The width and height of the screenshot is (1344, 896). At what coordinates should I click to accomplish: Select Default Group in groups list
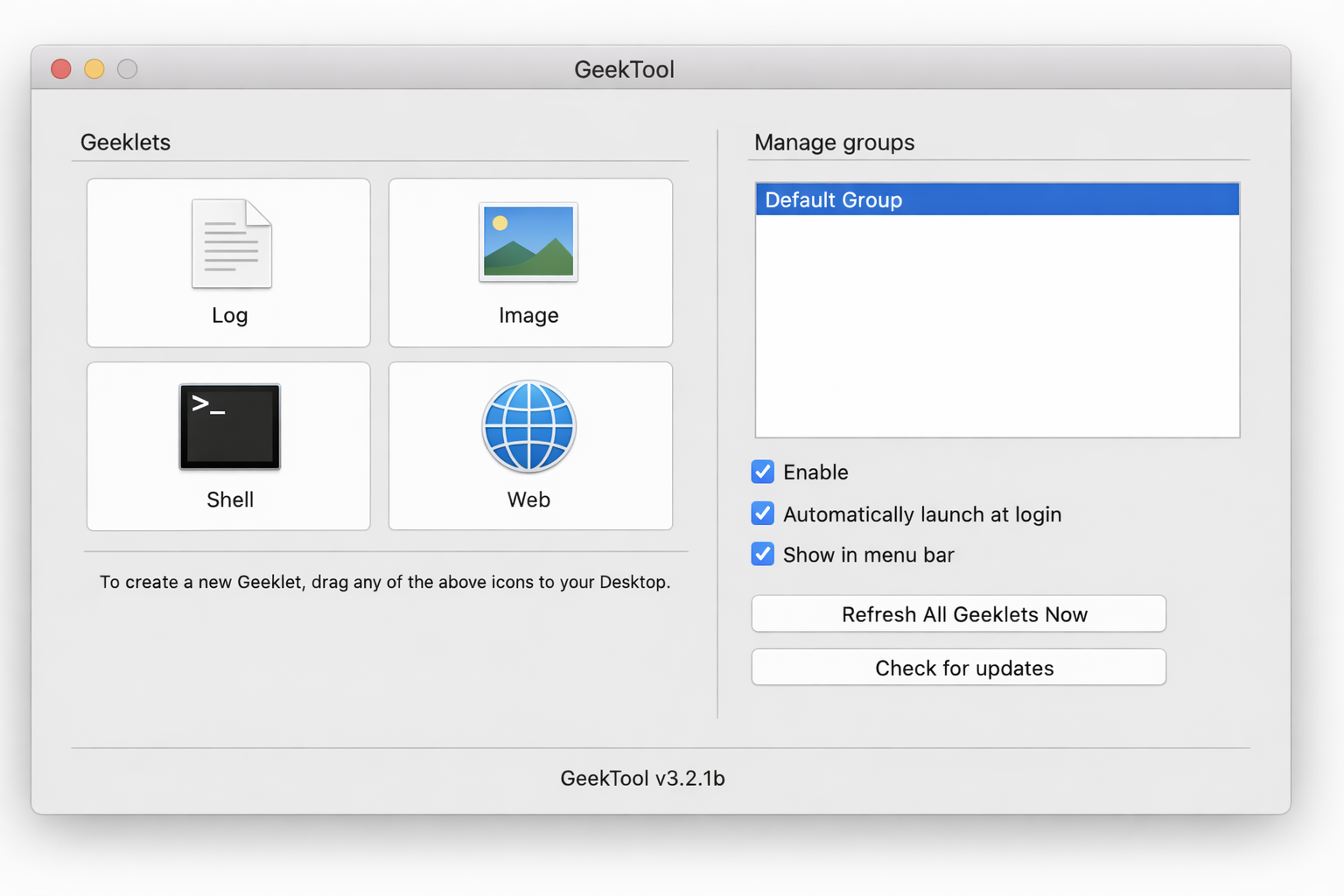997,199
